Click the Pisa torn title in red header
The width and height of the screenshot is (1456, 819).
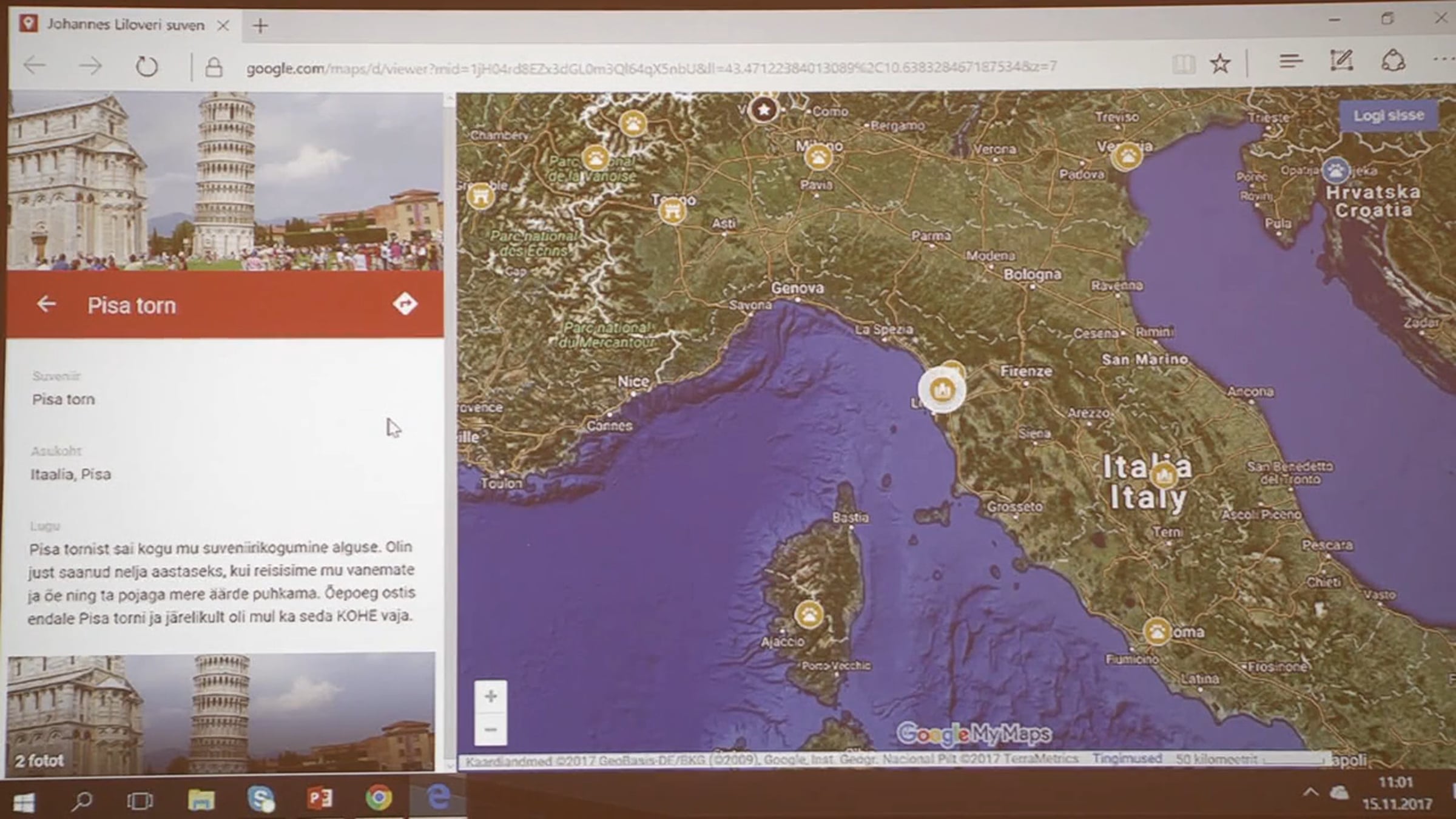click(132, 305)
